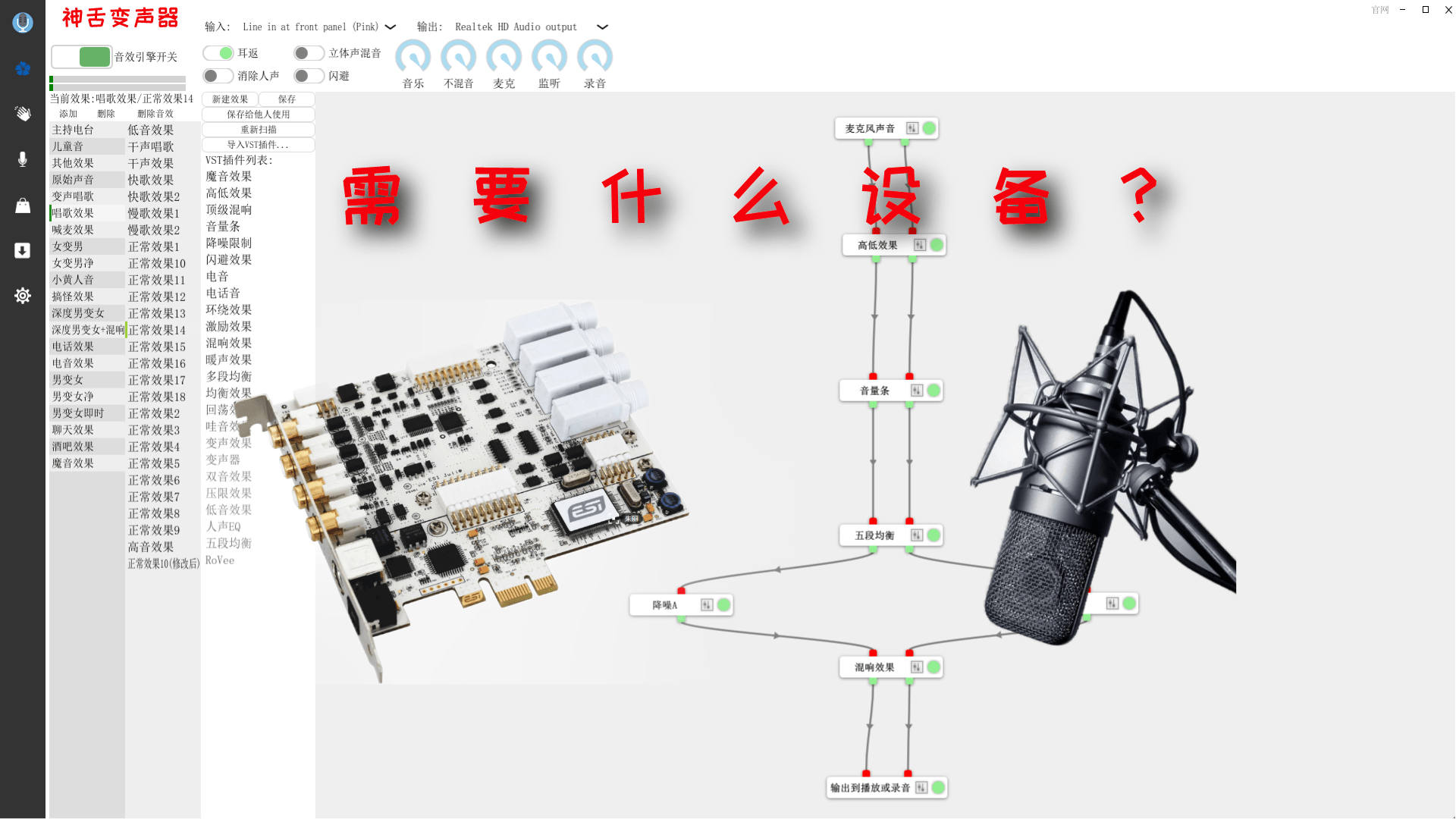Toggle green enable dot on 音量条 node
This screenshot has height=819, width=1456.
pyautogui.click(x=934, y=391)
